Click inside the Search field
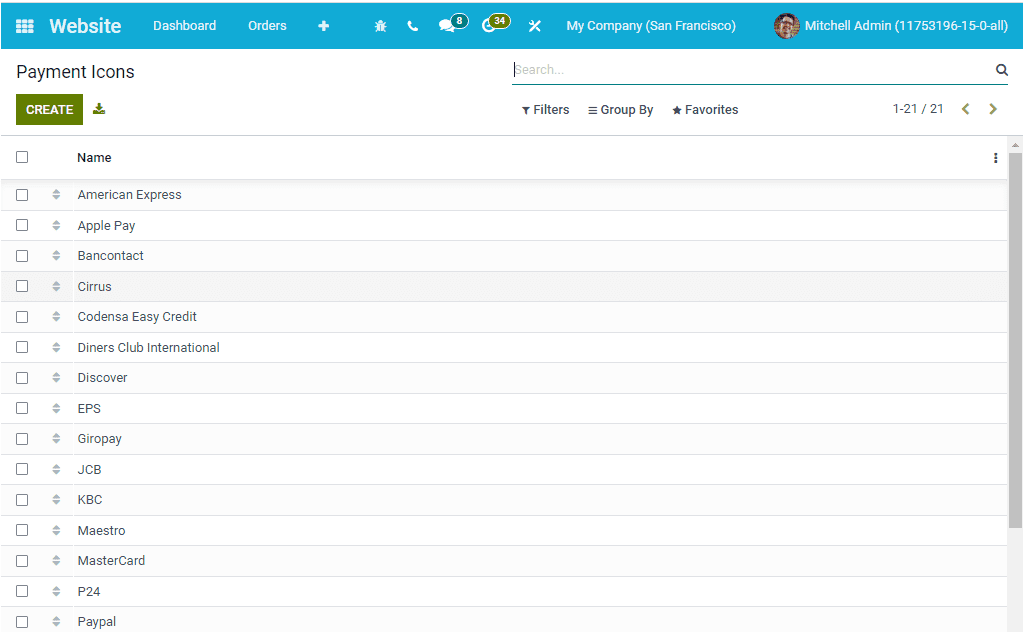Screen dimensions: 1024x633 [x=700, y=69]
